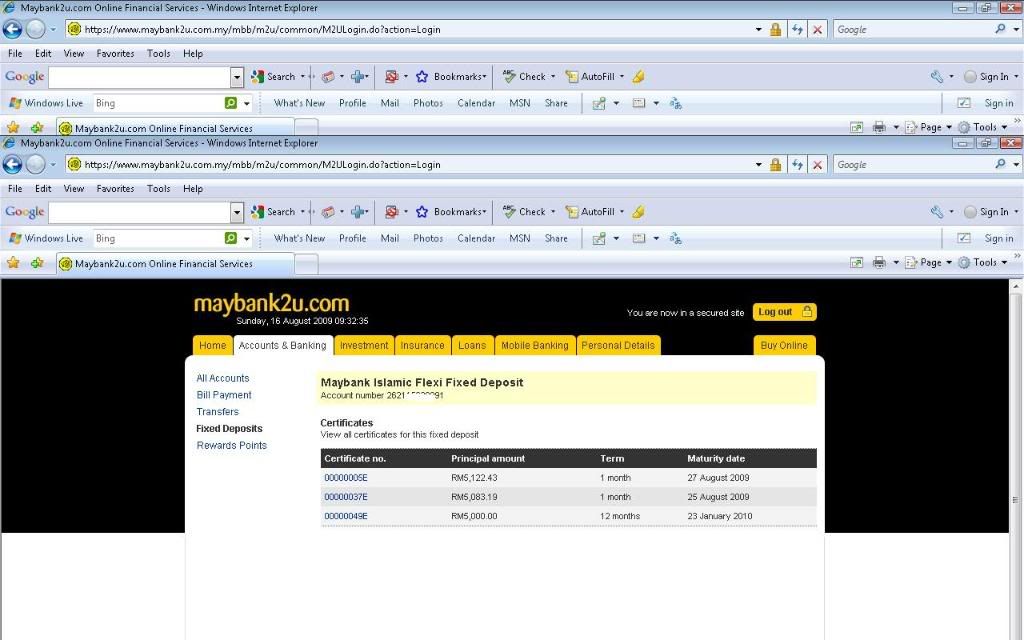Viewport: 1024px width, 640px height.
Task: Open the All Accounts sidebar link
Action: tap(223, 378)
